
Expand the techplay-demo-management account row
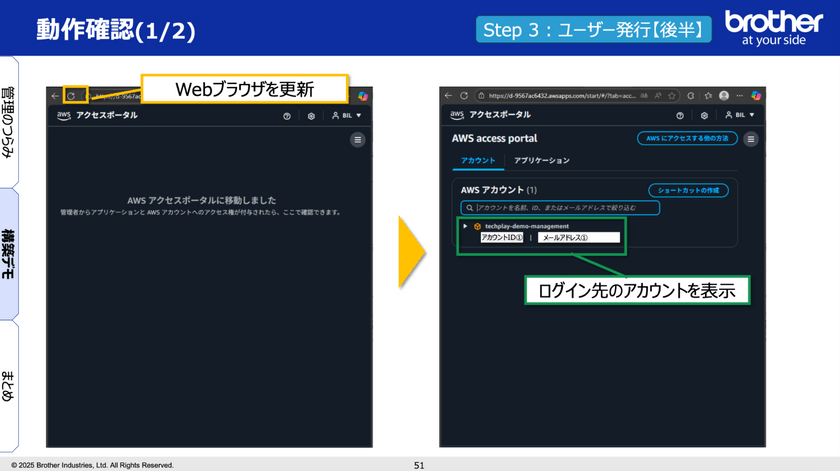pyautogui.click(x=465, y=226)
